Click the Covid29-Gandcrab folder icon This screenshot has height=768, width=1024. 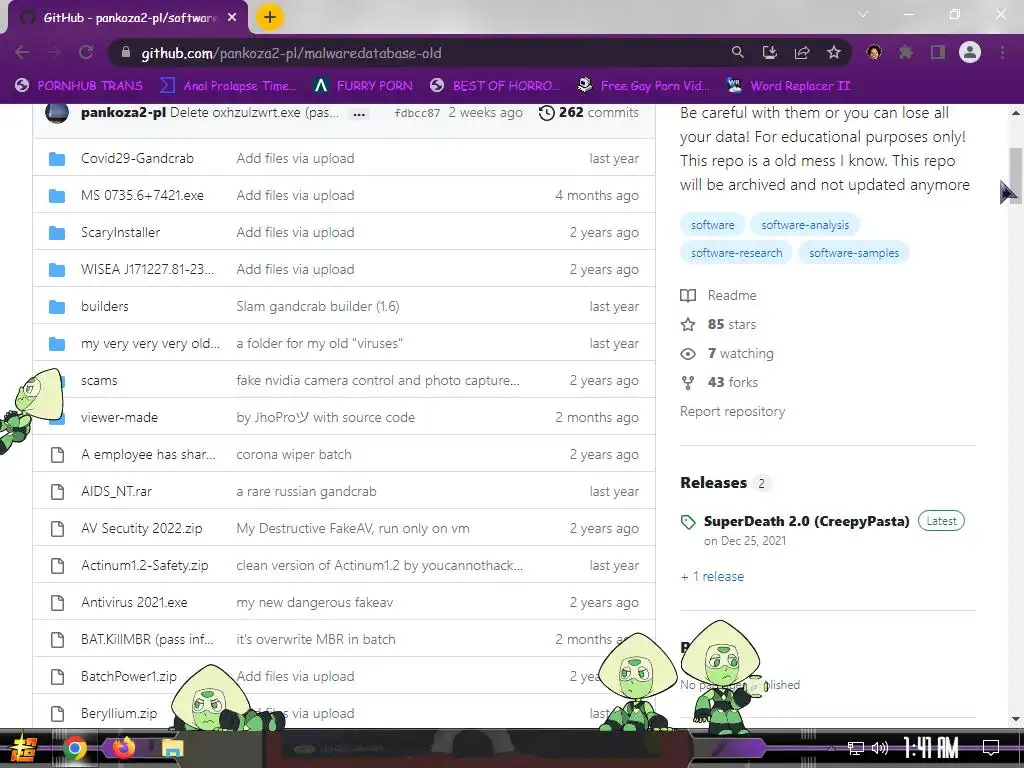pos(57,159)
